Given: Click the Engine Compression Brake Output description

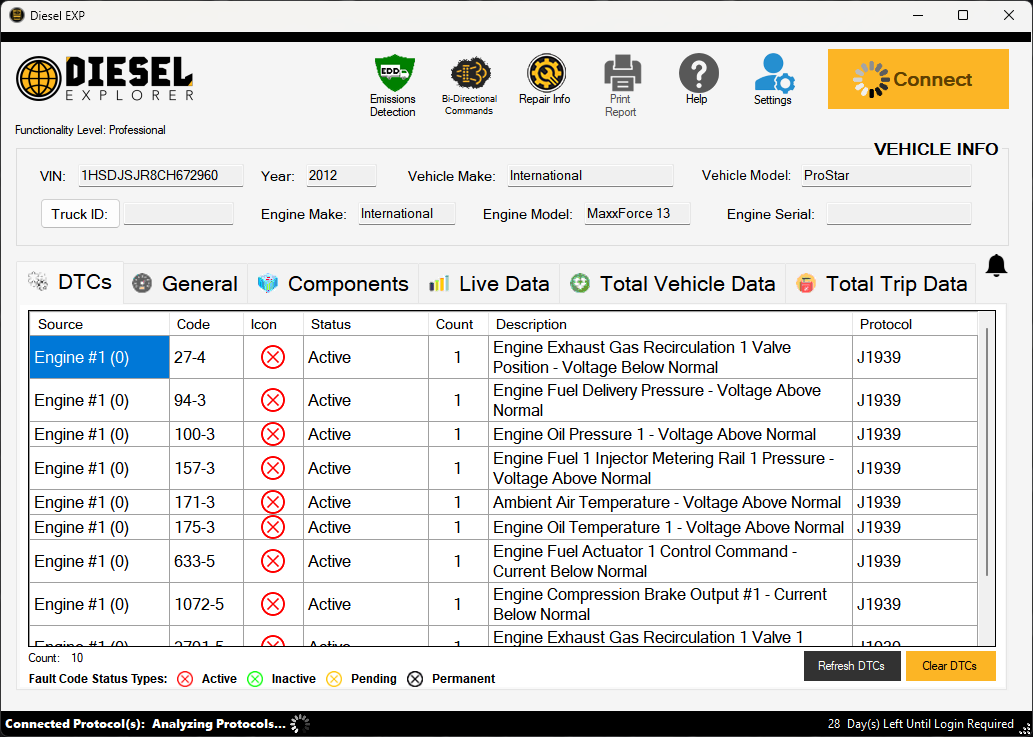Looking at the screenshot, I should pos(670,604).
